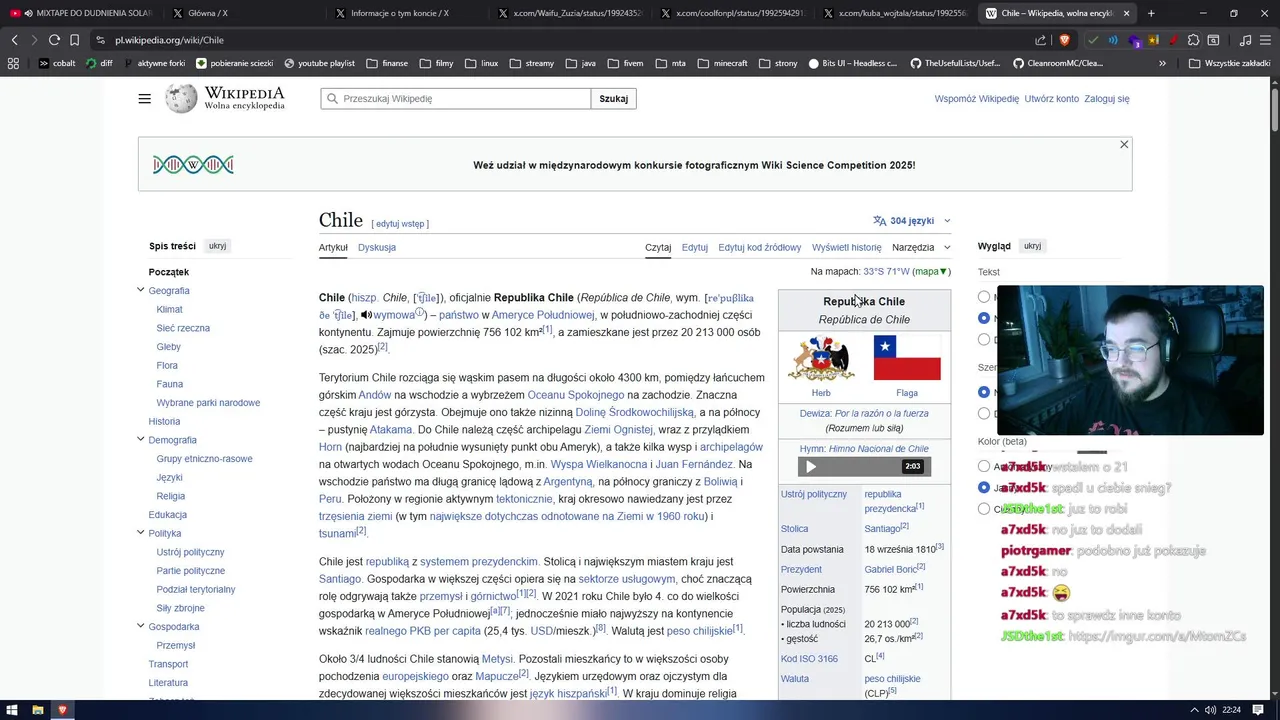Screen dimensions: 1280x720
Task: Play the Himno Nacional de Chile audio
Action: (x=811, y=467)
